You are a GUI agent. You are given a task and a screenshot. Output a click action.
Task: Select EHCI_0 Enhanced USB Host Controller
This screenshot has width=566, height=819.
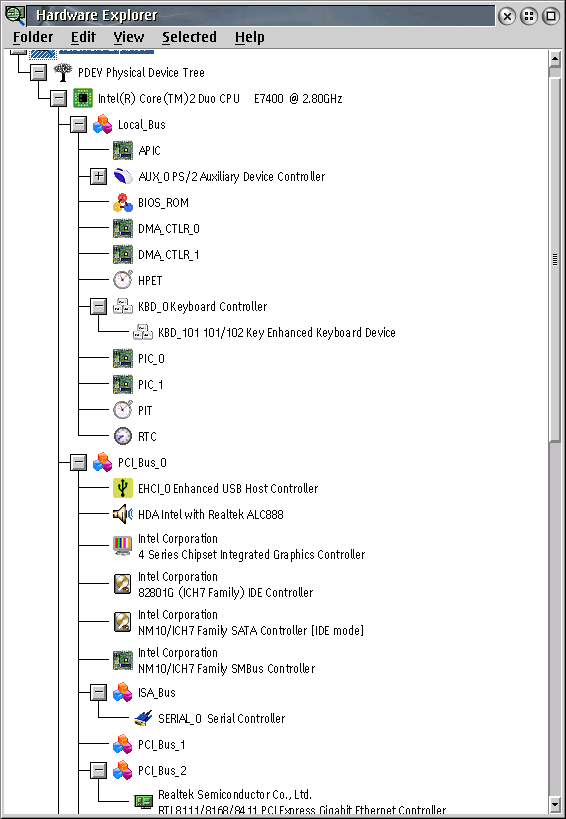click(x=228, y=488)
